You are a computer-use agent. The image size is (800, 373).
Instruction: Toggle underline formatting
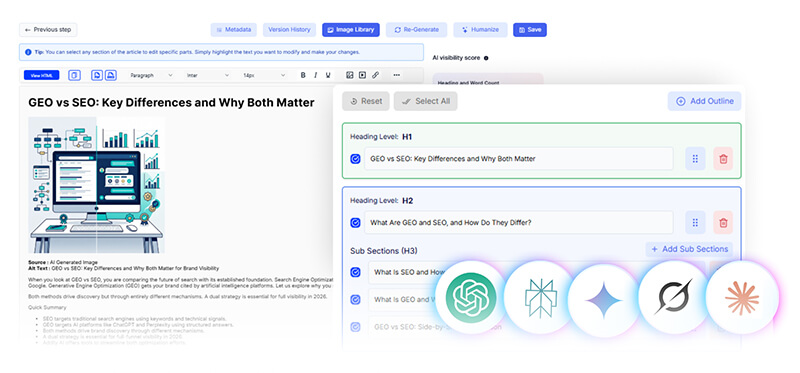328,76
